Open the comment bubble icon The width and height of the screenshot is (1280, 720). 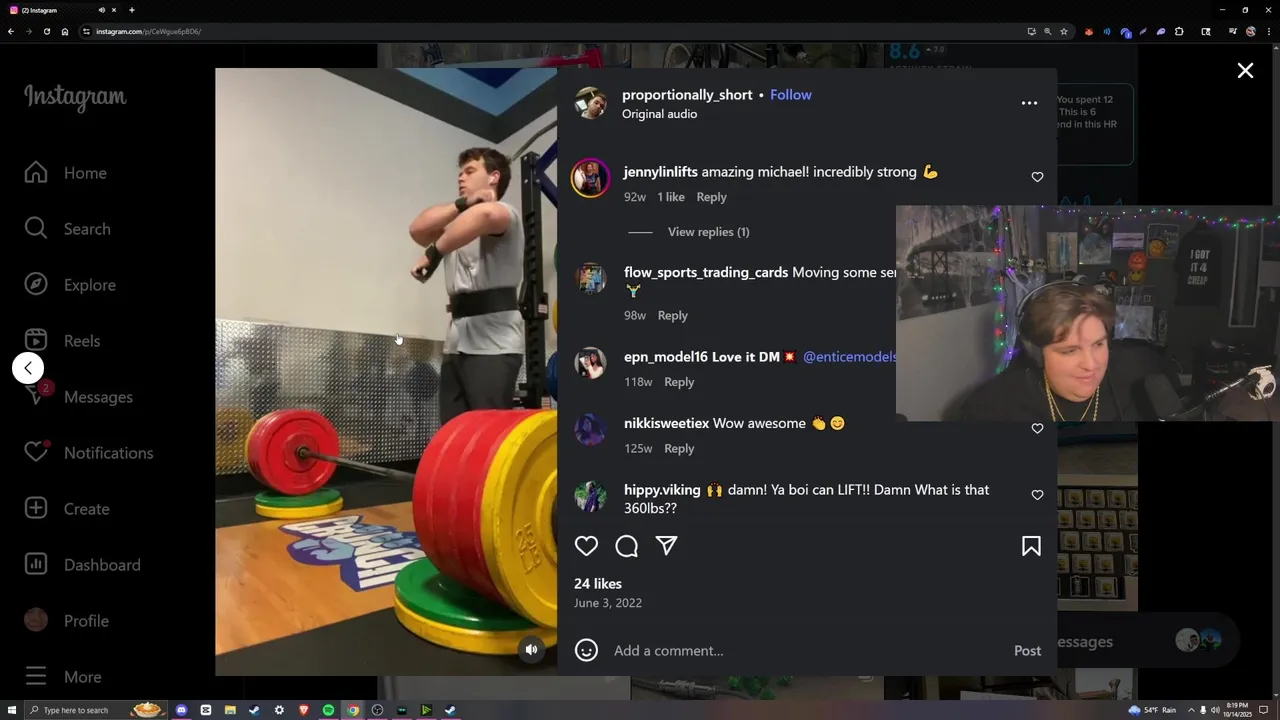(x=627, y=546)
